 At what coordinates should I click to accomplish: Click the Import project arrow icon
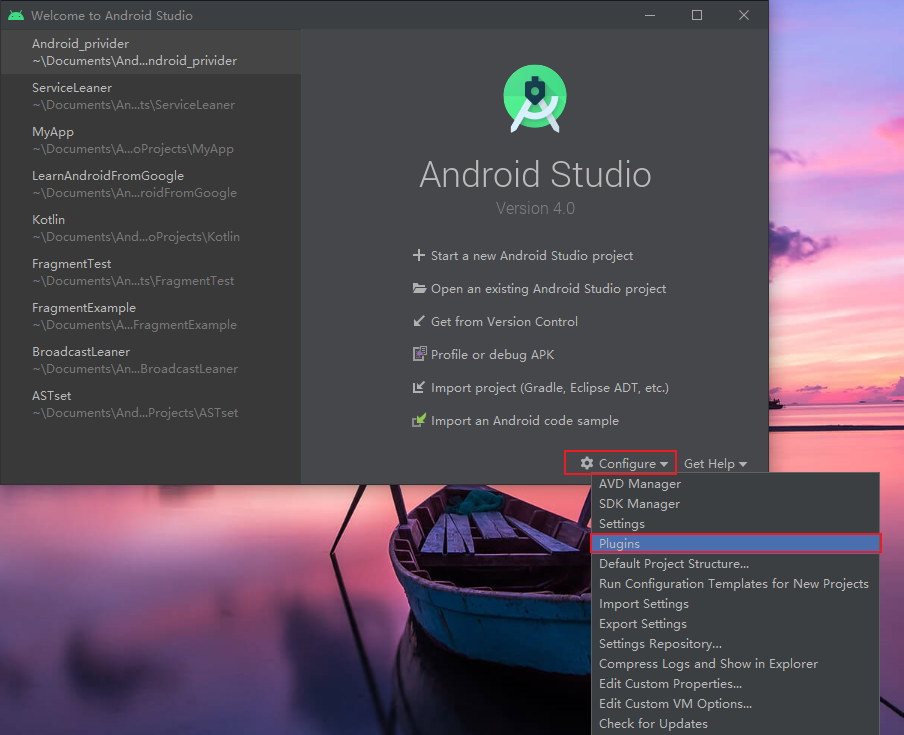tap(419, 387)
